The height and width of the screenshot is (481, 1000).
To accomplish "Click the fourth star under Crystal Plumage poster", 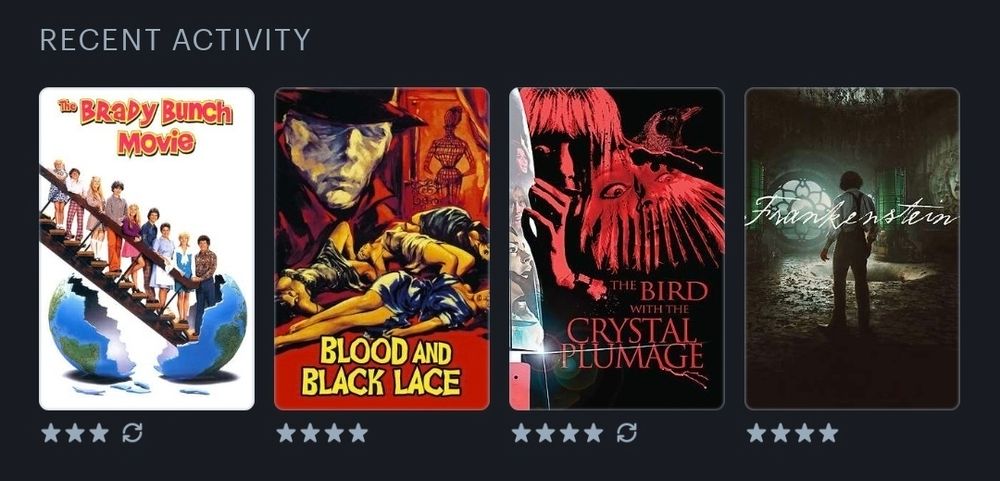I will pos(594,433).
